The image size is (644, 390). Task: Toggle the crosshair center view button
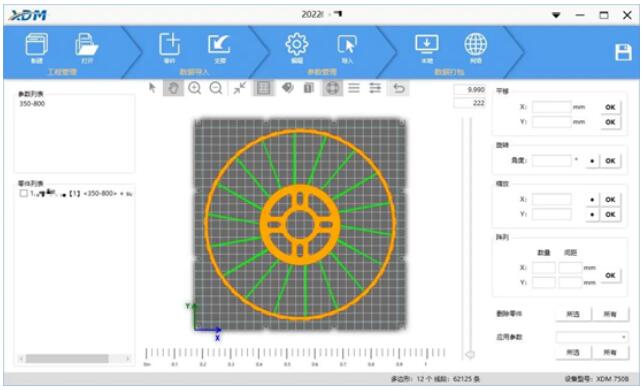click(332, 88)
